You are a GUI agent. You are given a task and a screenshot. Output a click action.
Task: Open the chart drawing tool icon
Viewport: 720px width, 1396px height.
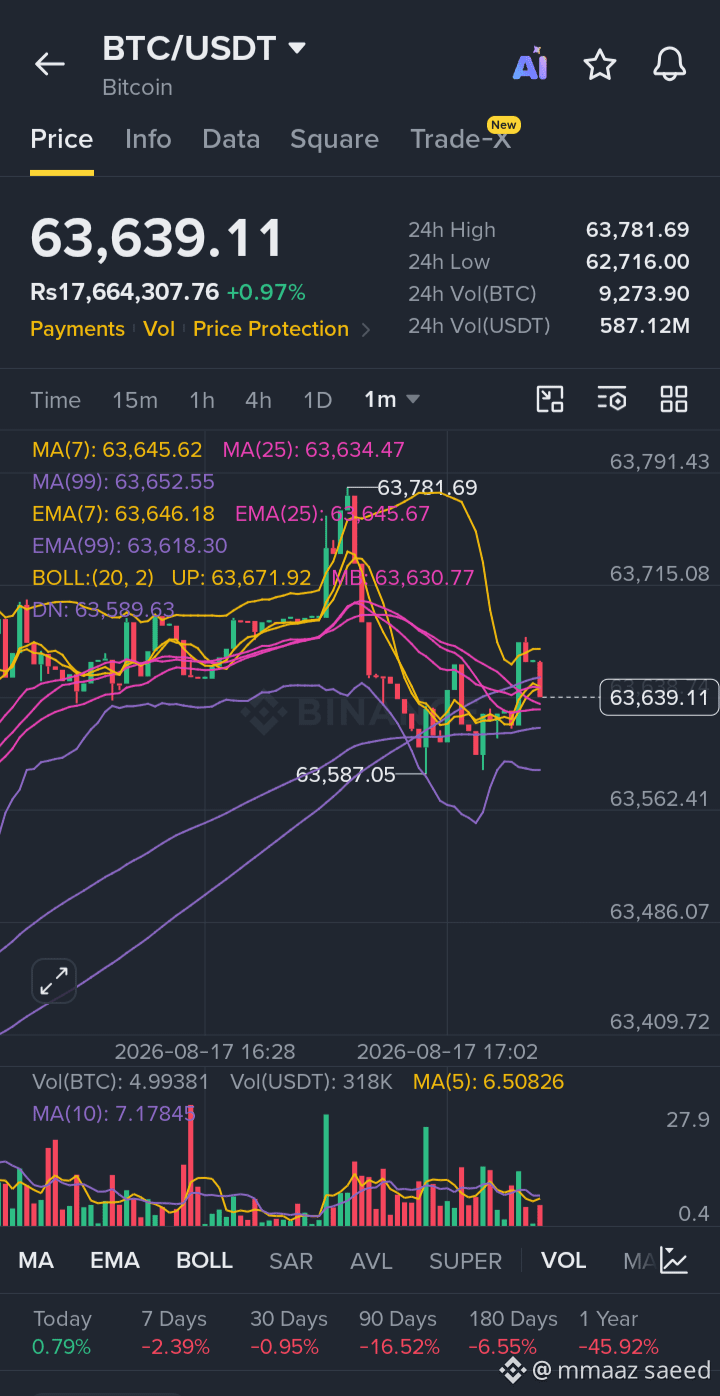(x=550, y=400)
